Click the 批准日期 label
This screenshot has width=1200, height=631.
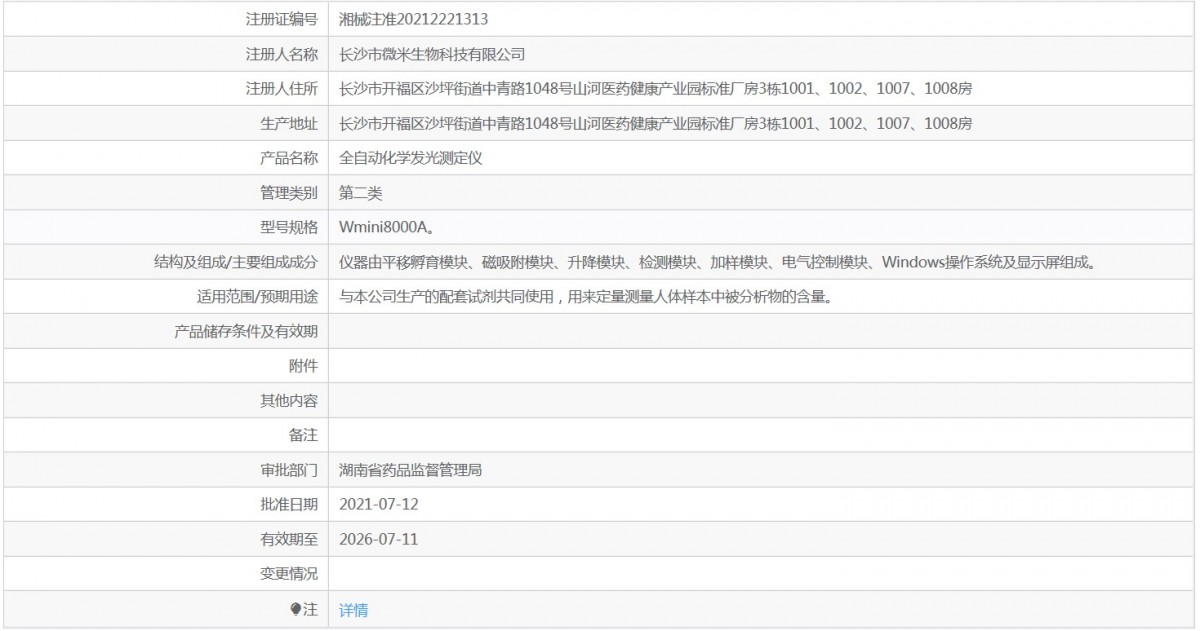[289, 505]
